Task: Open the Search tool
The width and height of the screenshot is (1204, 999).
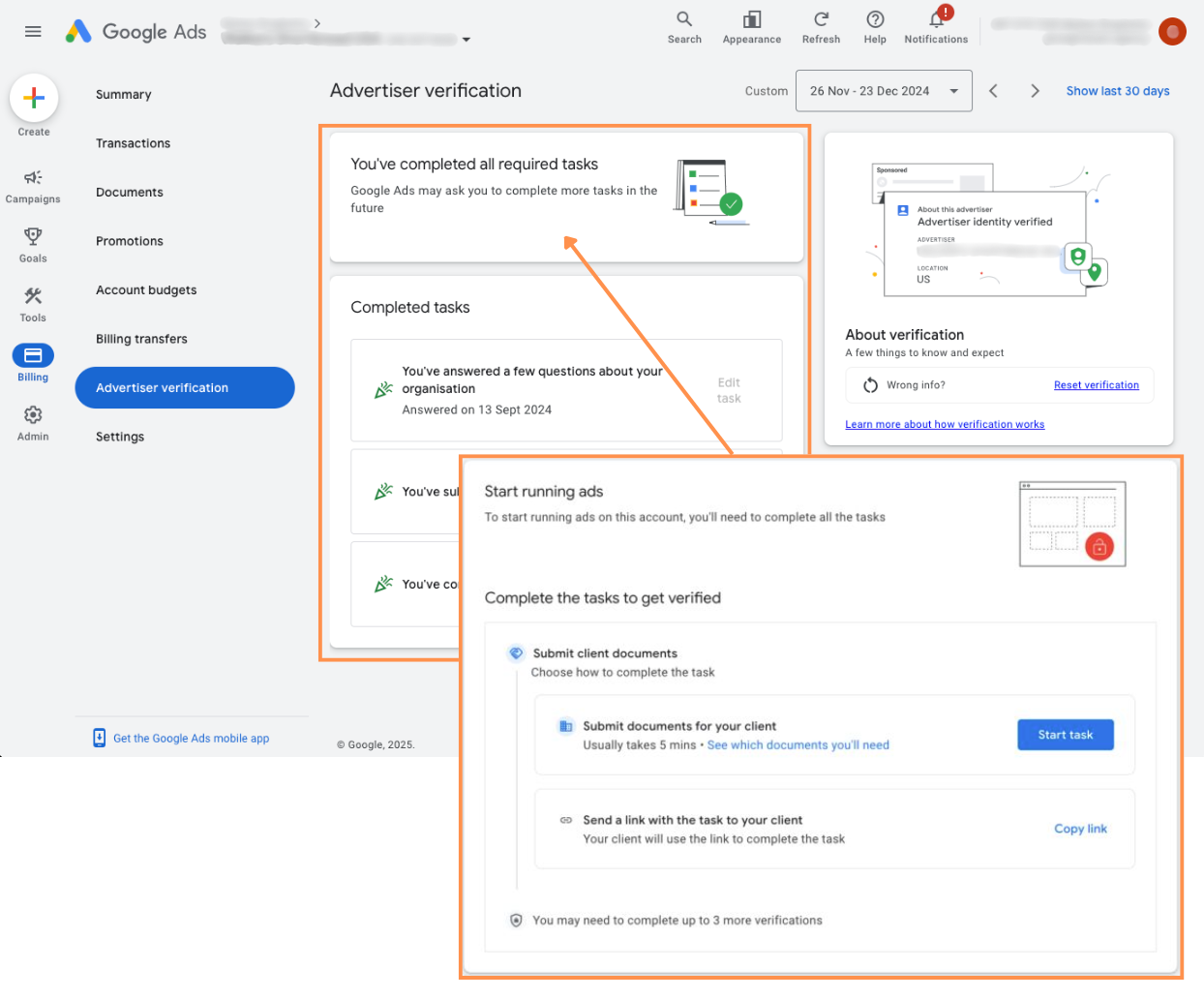Action: pos(684,27)
